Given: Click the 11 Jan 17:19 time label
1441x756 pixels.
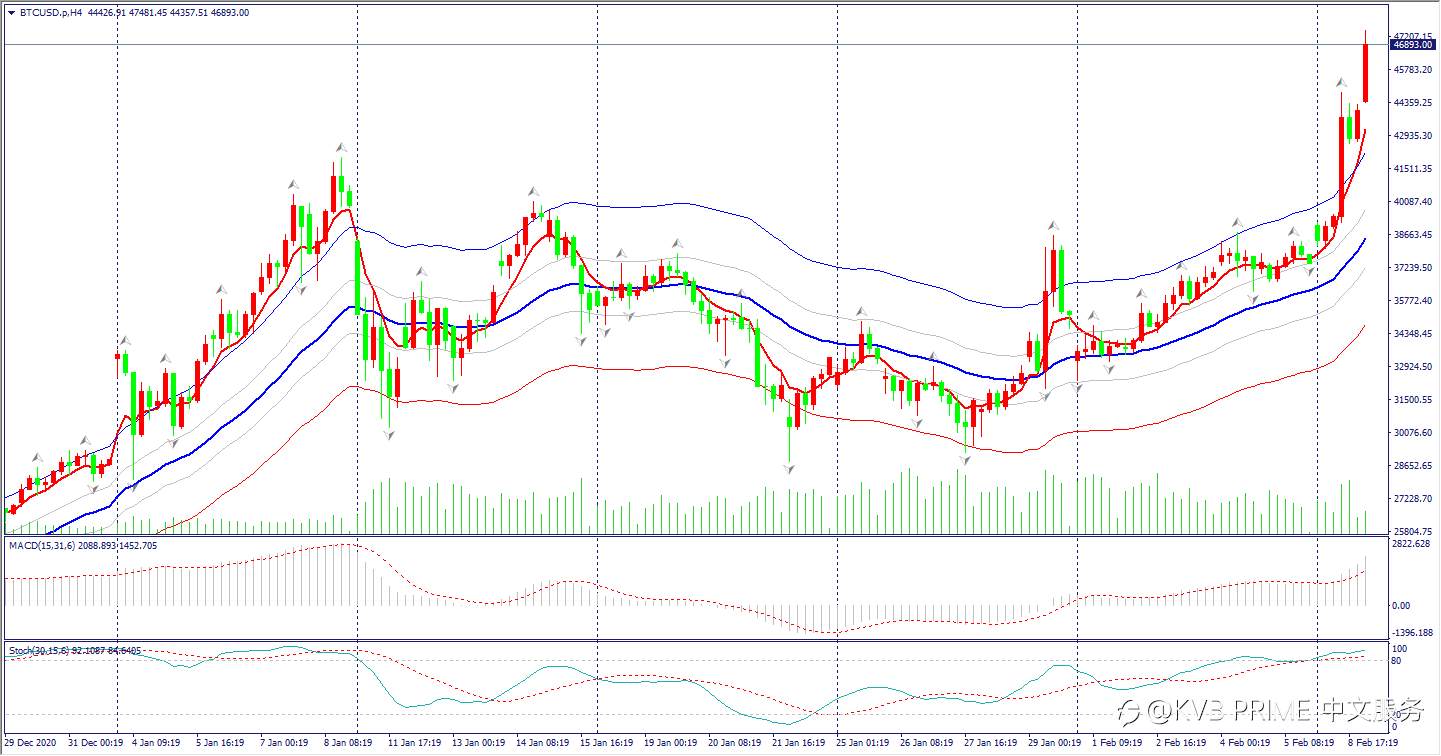Looking at the screenshot, I should pos(414,743).
